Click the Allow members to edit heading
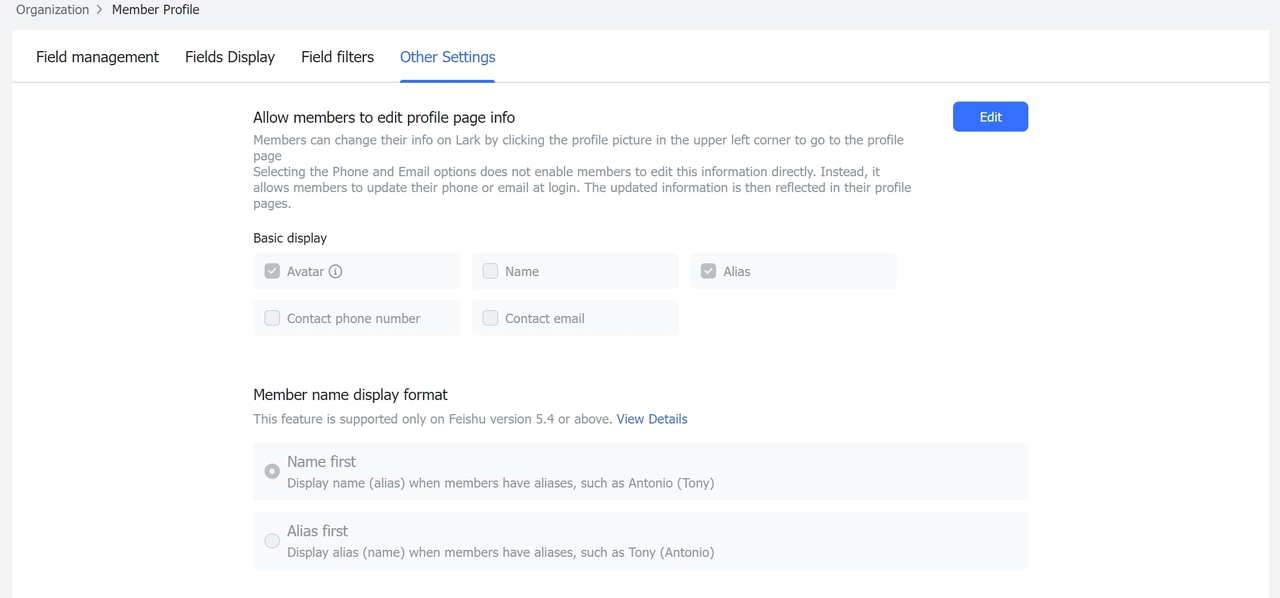 click(x=384, y=117)
